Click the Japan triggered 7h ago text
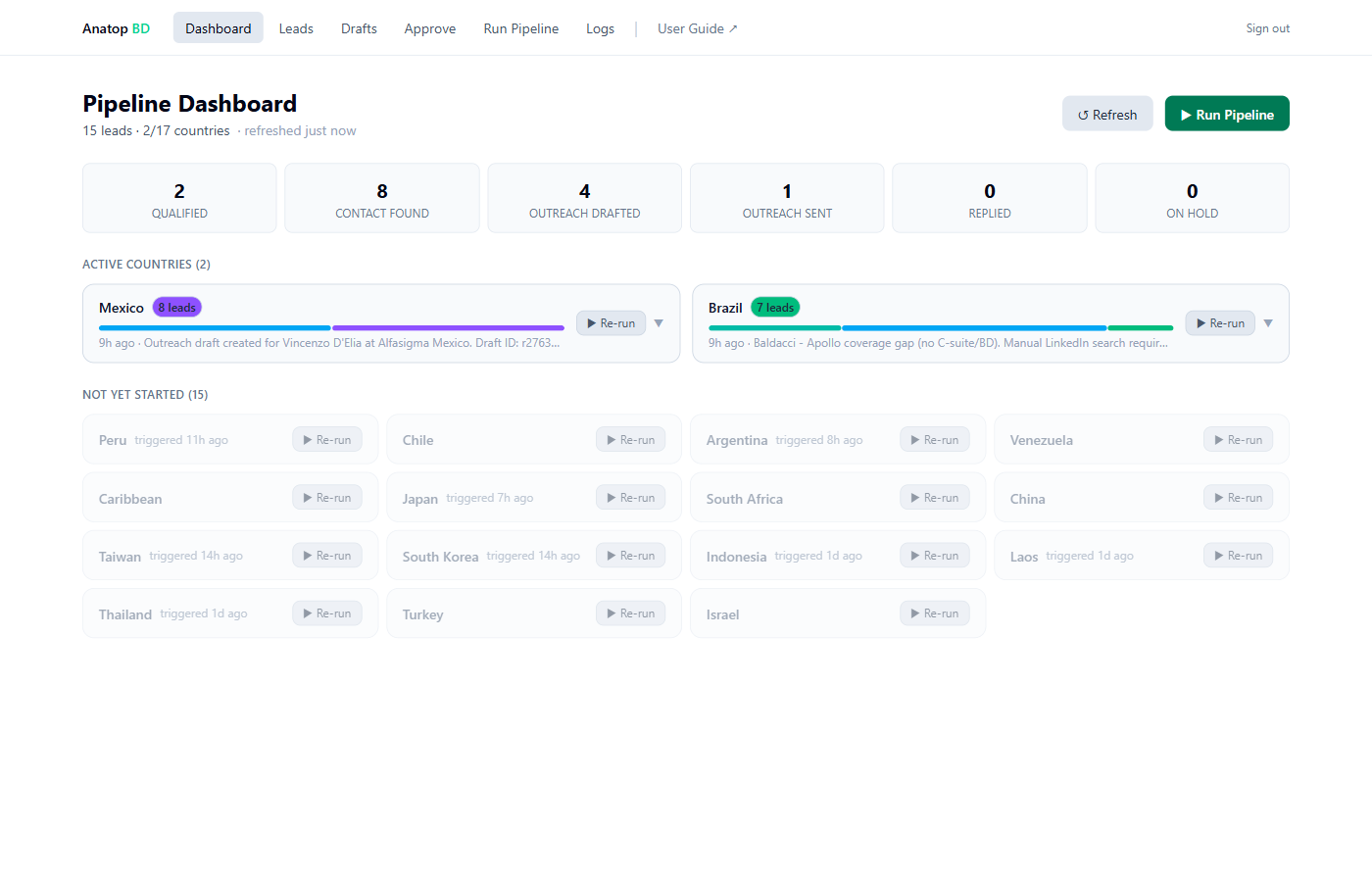Viewport: 1372px width, 882px height. [x=490, y=498]
